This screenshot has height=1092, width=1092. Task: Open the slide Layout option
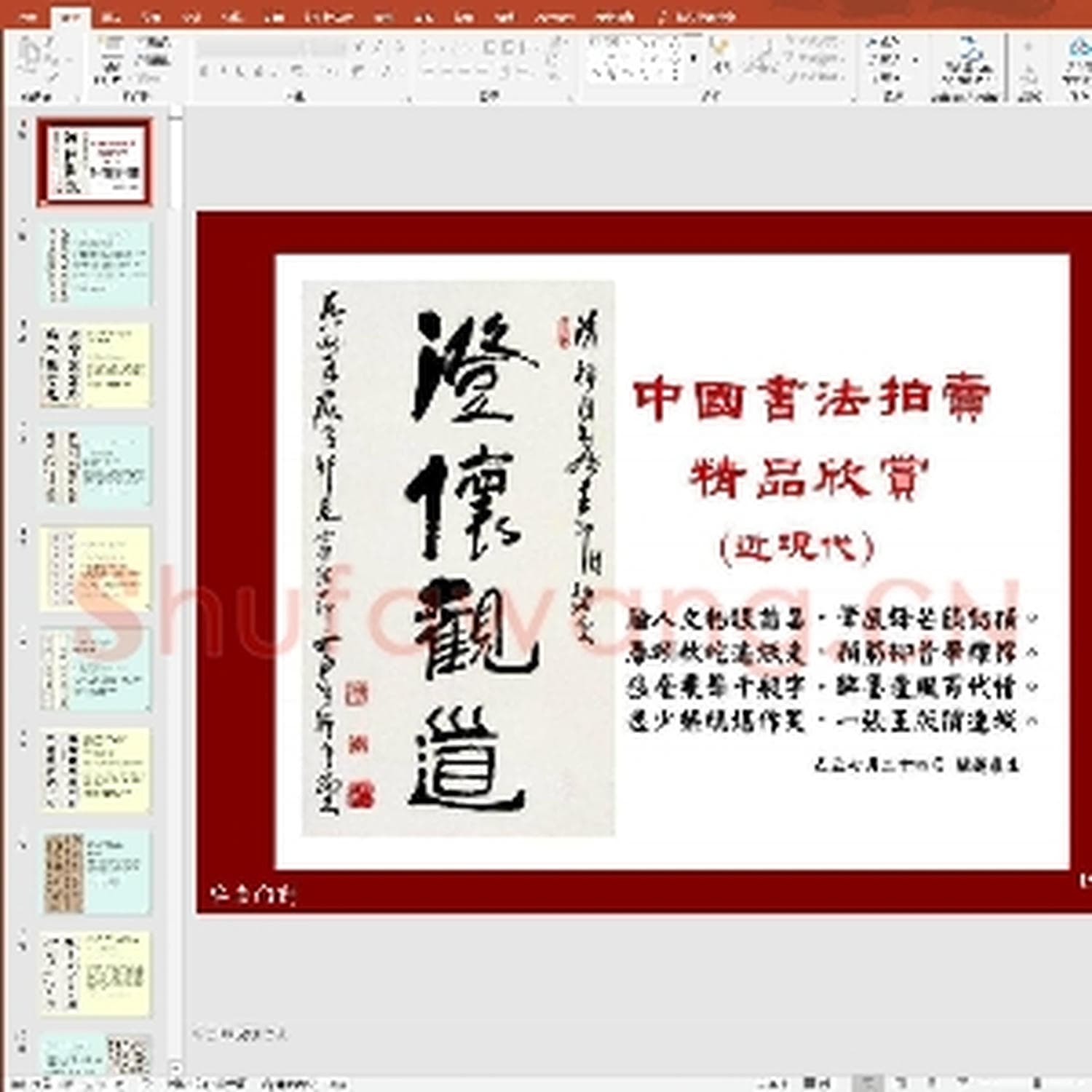pos(154,43)
